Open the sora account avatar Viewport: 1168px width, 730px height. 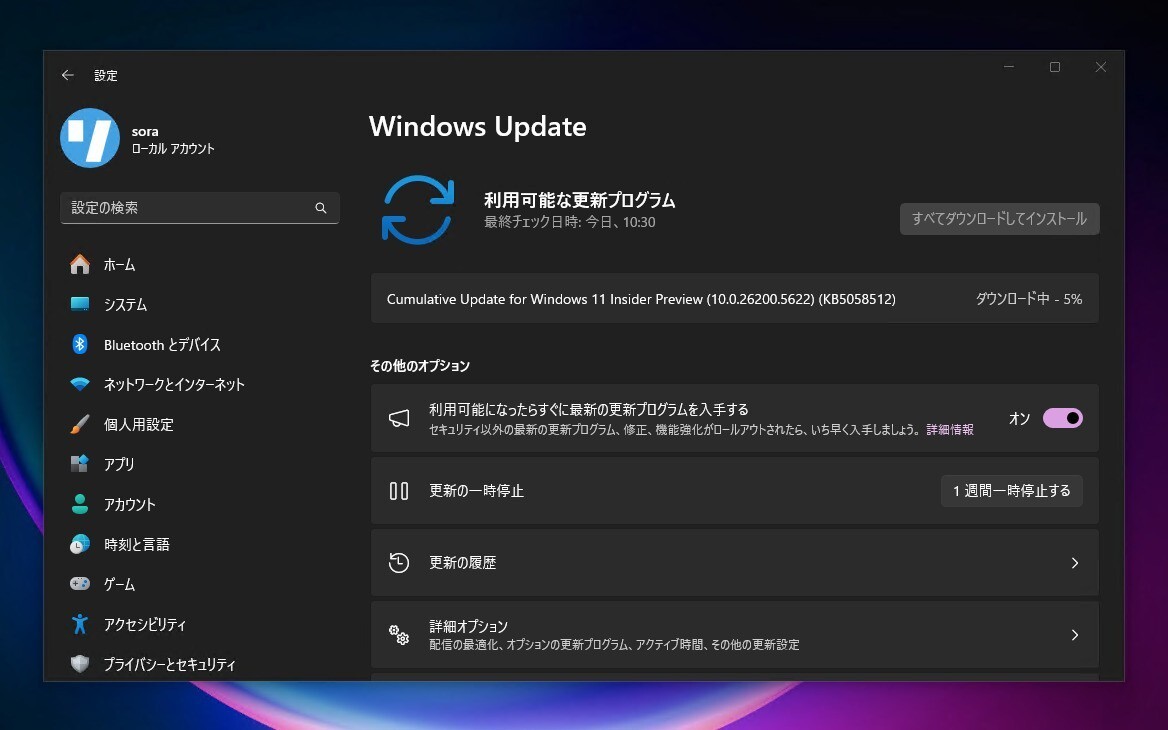[90, 138]
